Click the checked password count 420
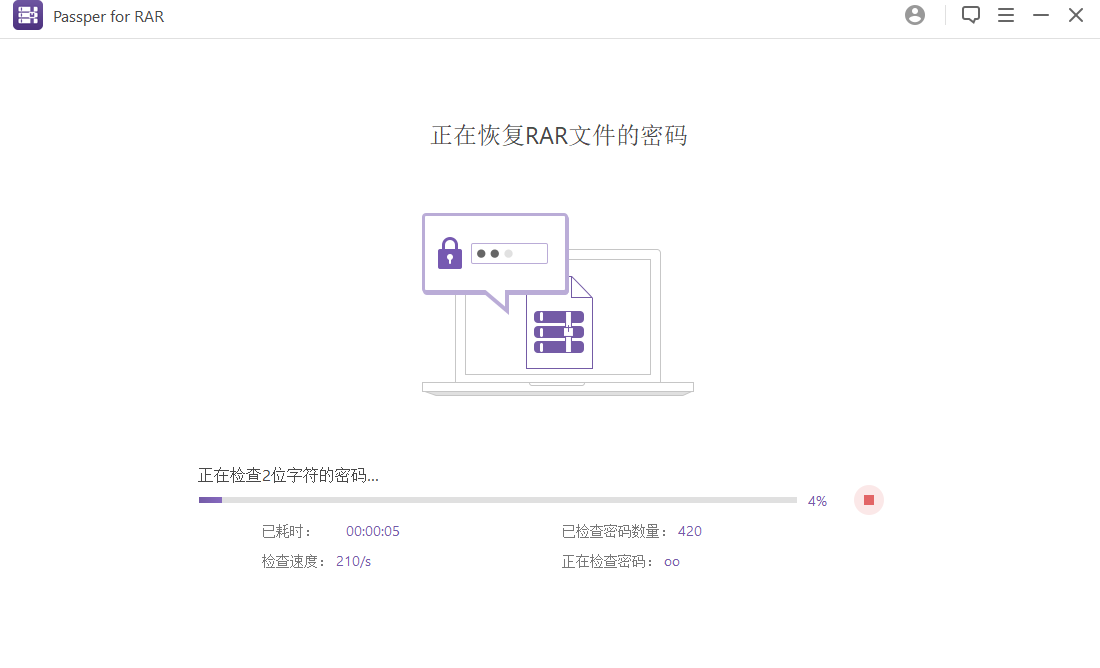The height and width of the screenshot is (668, 1100). click(x=689, y=531)
